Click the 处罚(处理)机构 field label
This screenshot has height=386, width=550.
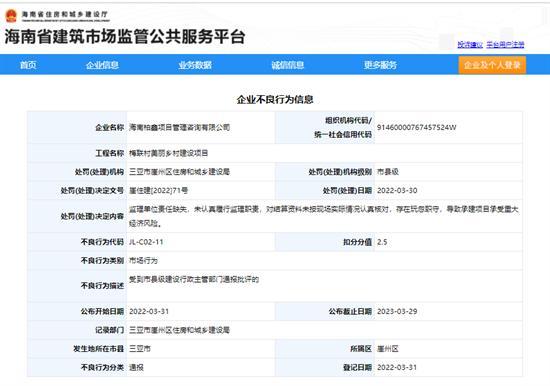[x=99, y=172]
